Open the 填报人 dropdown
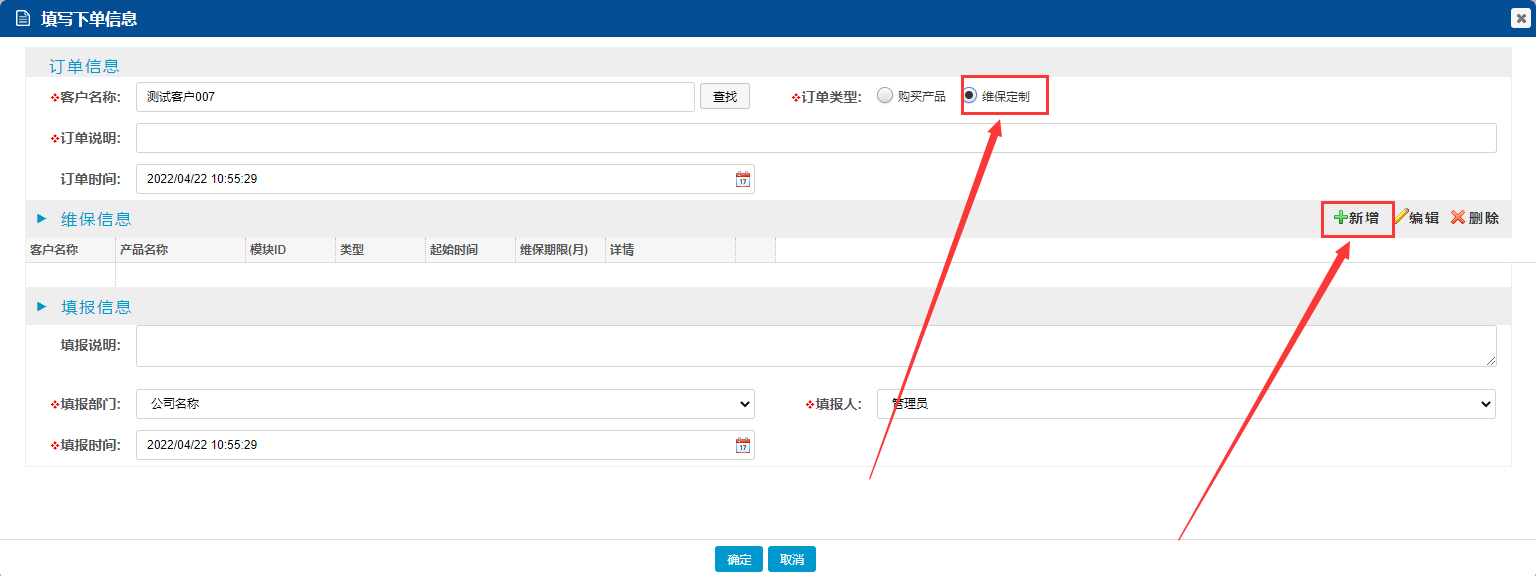Screen dimensions: 1536x576 [1185, 404]
